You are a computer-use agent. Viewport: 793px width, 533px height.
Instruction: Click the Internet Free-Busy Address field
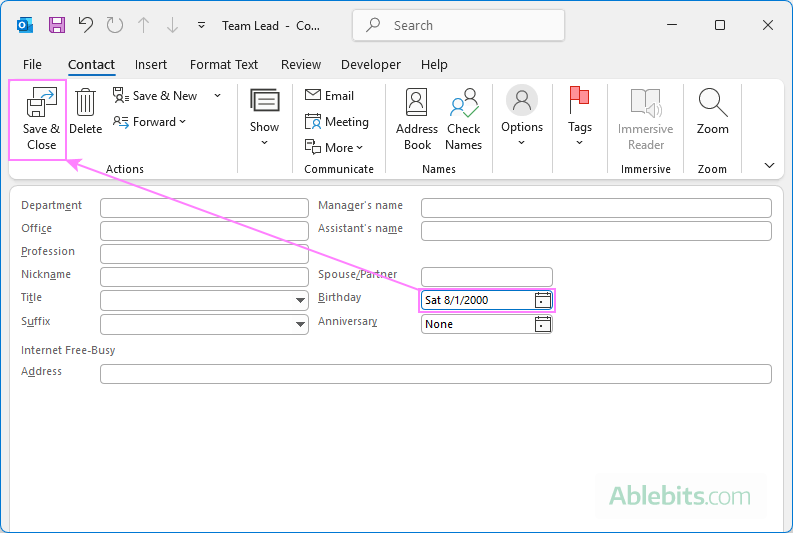pos(436,374)
